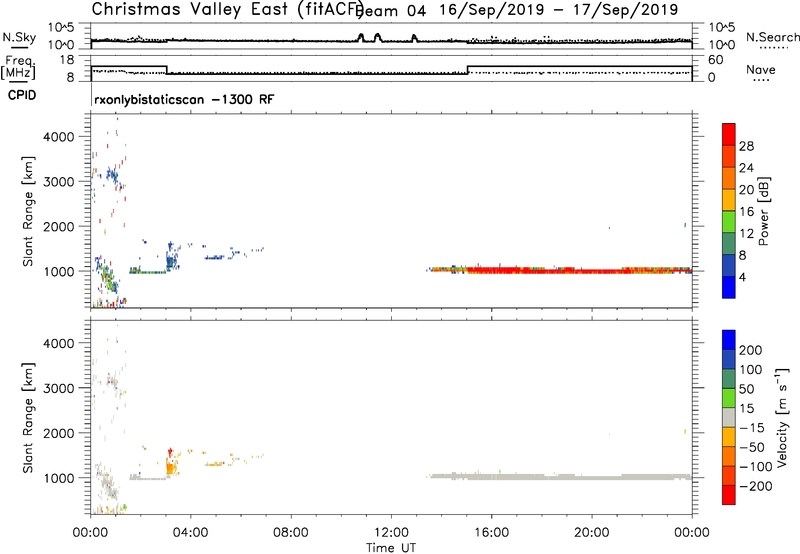800x554 pixels.
Task: Click the 4000 tick on power panel range axis
Action: coord(58,137)
